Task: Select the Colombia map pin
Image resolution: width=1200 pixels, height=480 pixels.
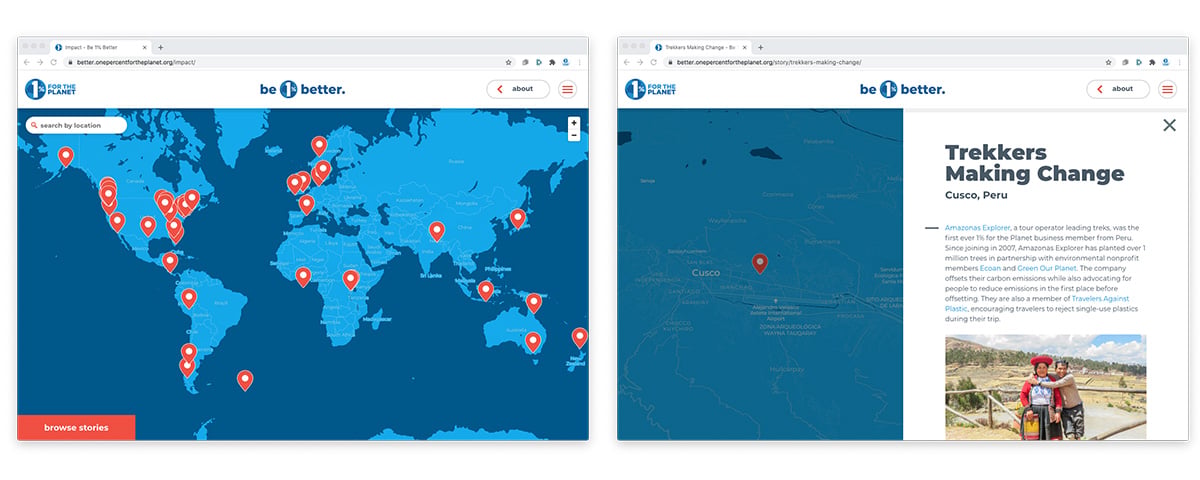Action: coord(189,298)
